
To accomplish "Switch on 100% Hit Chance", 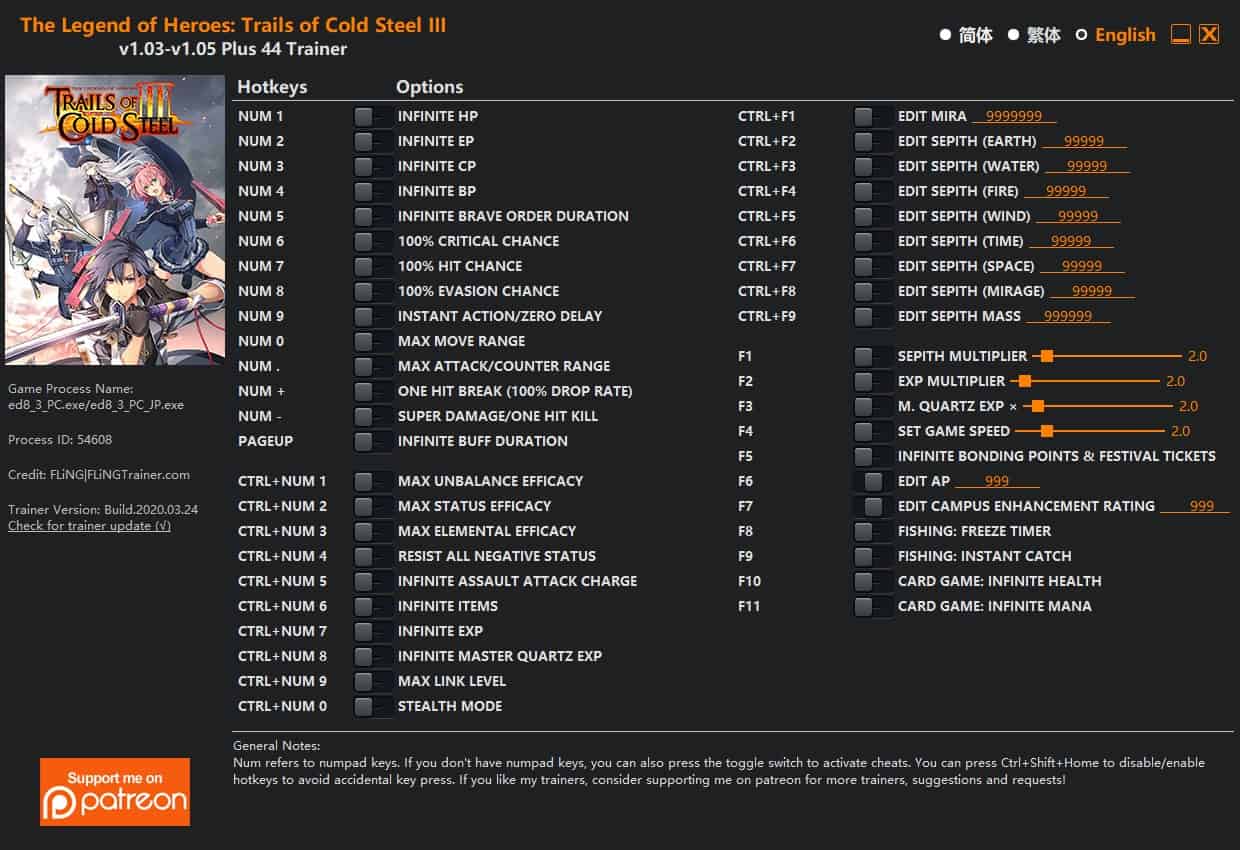I will click(x=373, y=267).
